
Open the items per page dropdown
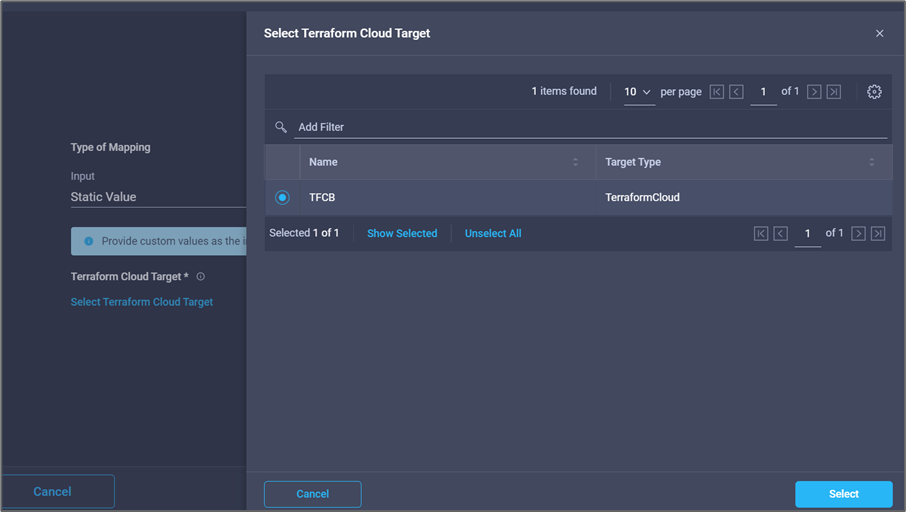(x=638, y=92)
